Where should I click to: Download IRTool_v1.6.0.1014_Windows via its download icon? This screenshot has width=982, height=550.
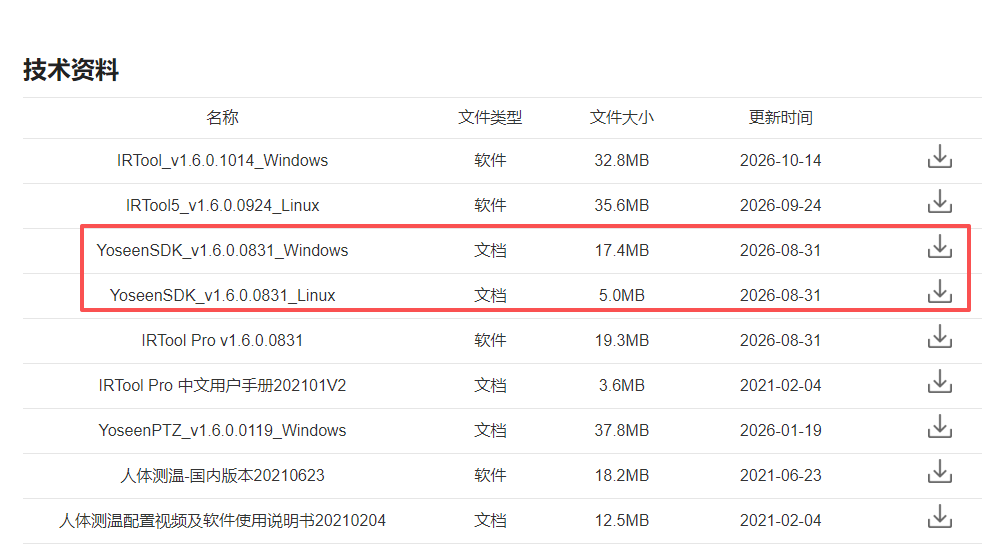point(939,157)
